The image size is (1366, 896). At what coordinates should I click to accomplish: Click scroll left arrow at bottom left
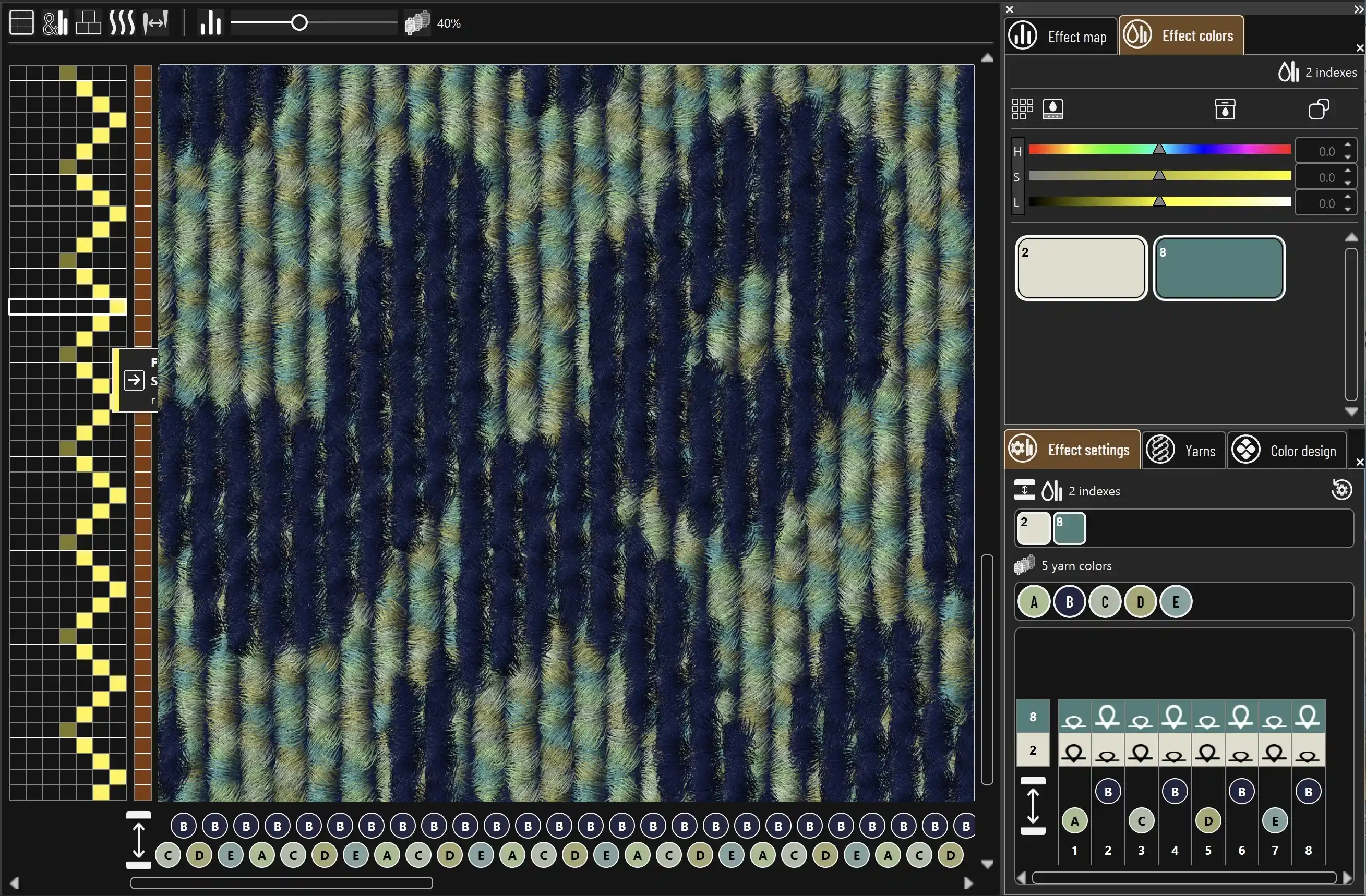pos(15,883)
